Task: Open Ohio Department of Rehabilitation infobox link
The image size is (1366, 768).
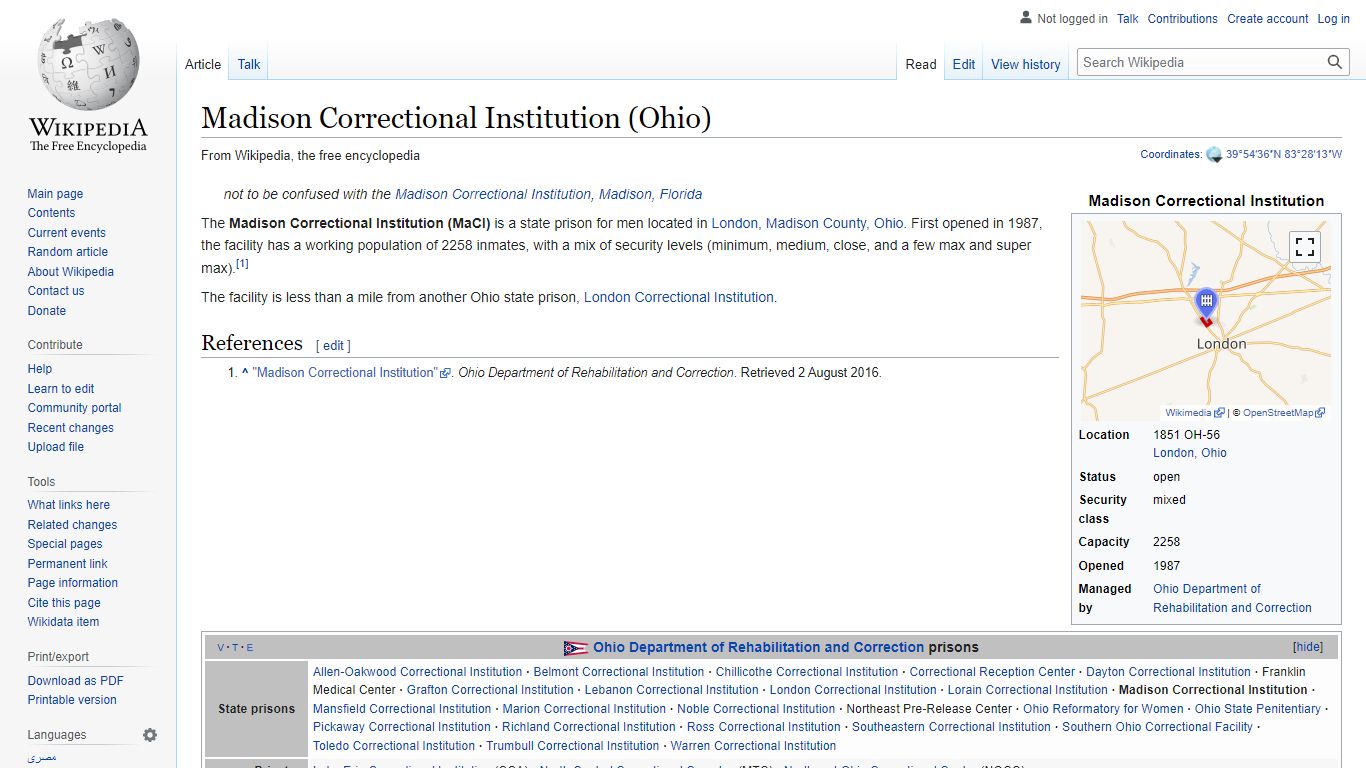Action: (1232, 598)
